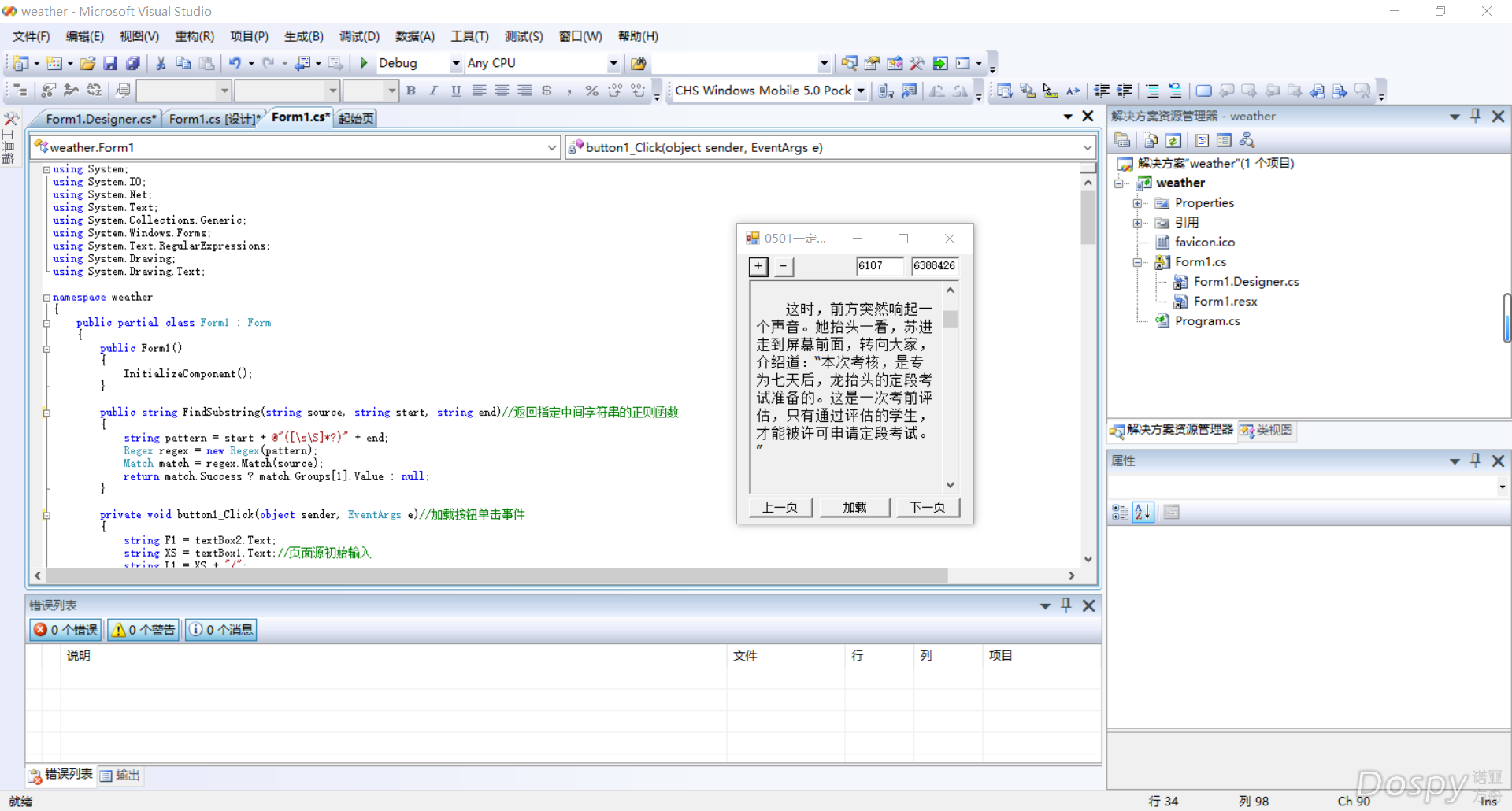Viewport: 1512px width, 811px height.
Task: Click the 加载 button in the running form
Action: [x=854, y=508]
